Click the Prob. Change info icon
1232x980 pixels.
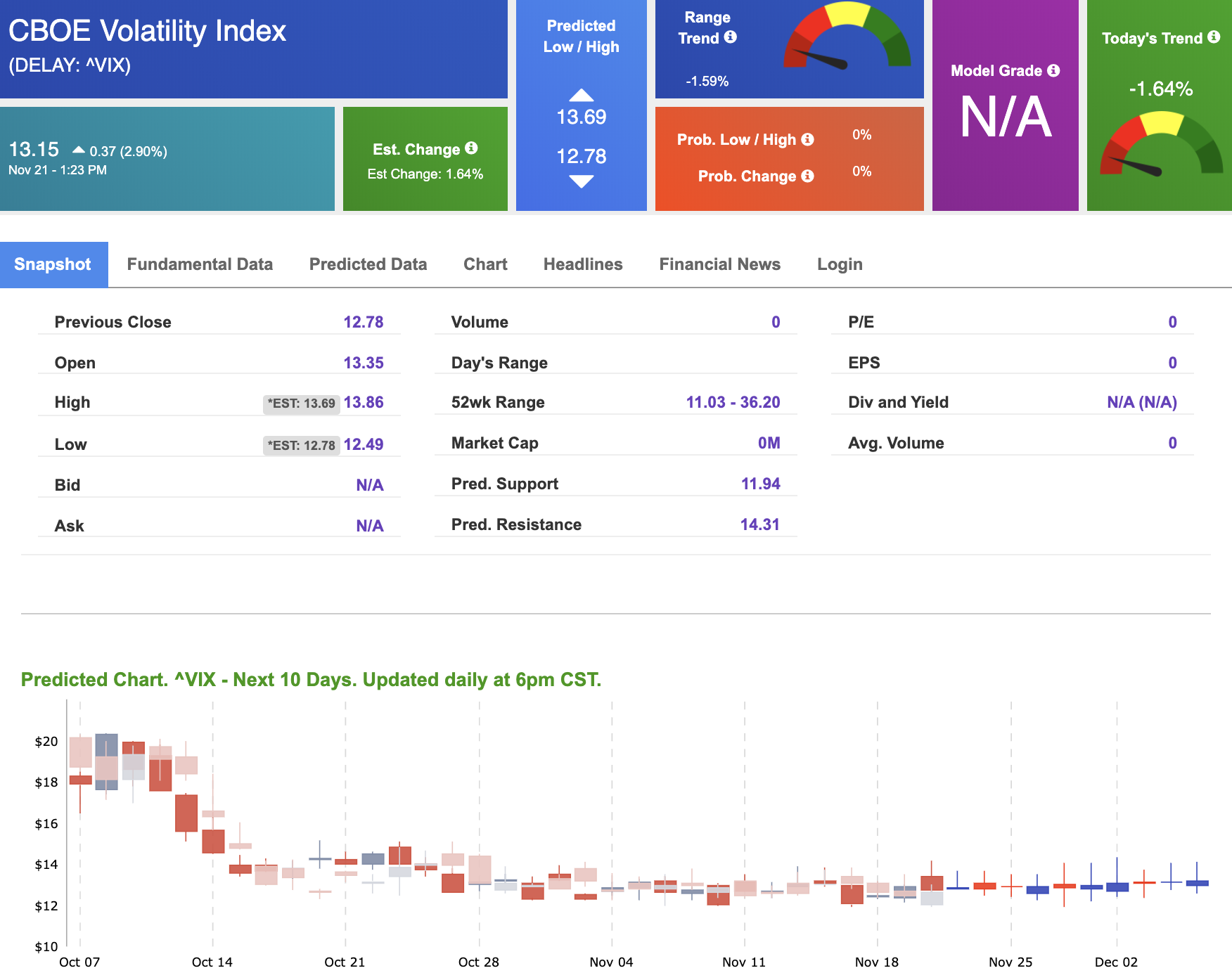coord(807,176)
